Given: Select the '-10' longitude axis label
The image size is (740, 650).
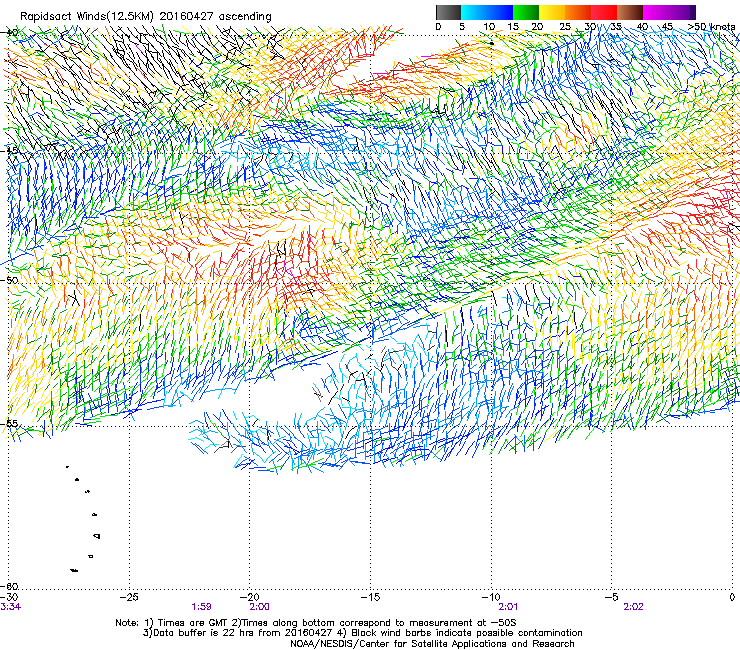Looking at the screenshot, I should click(491, 597).
